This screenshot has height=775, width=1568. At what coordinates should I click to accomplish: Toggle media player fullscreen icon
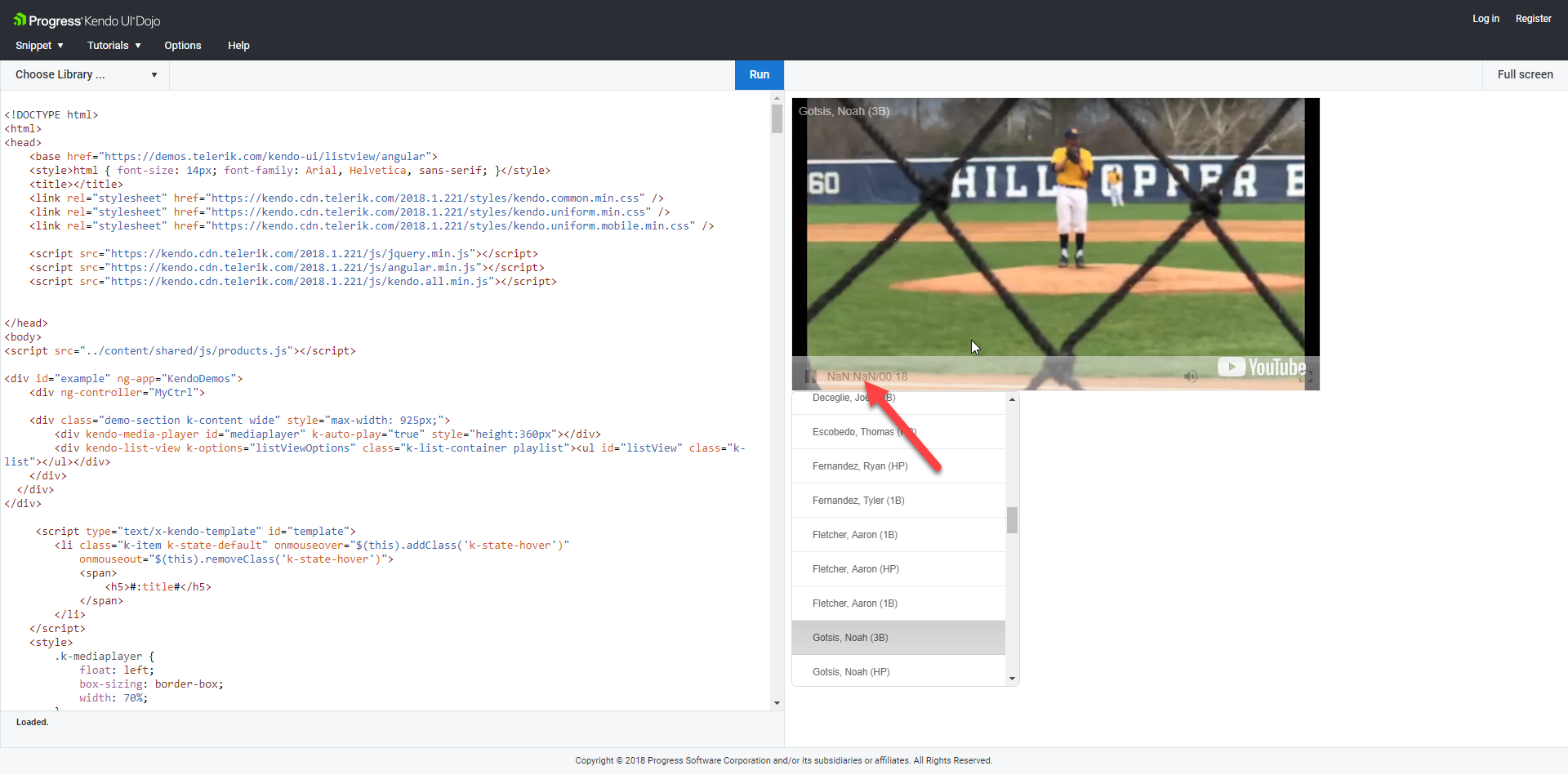1306,376
